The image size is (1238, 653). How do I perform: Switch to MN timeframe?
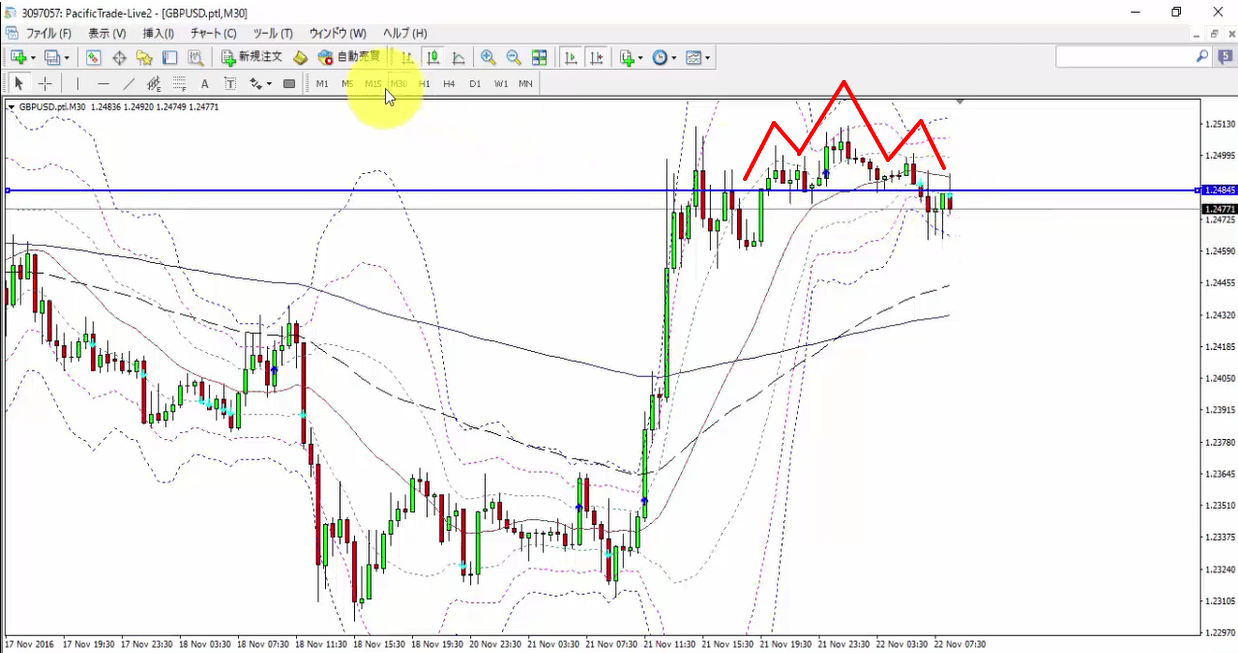(525, 84)
